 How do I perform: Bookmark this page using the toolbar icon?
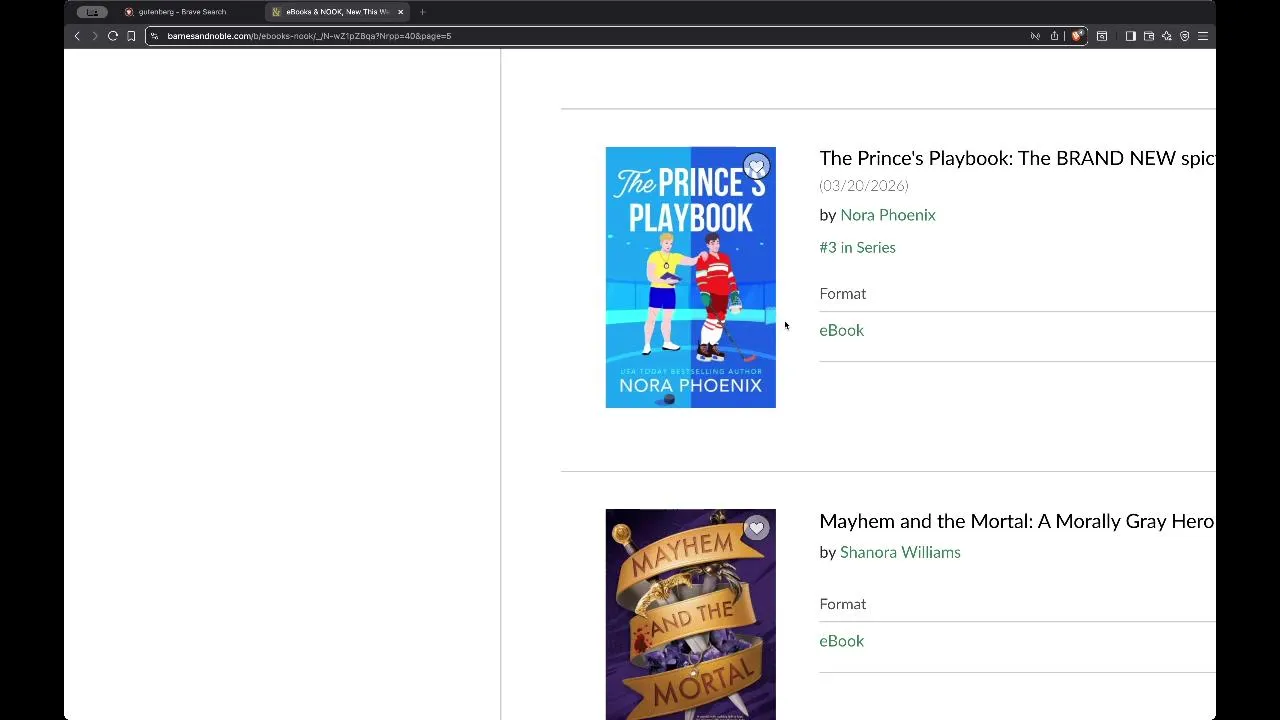[x=131, y=36]
